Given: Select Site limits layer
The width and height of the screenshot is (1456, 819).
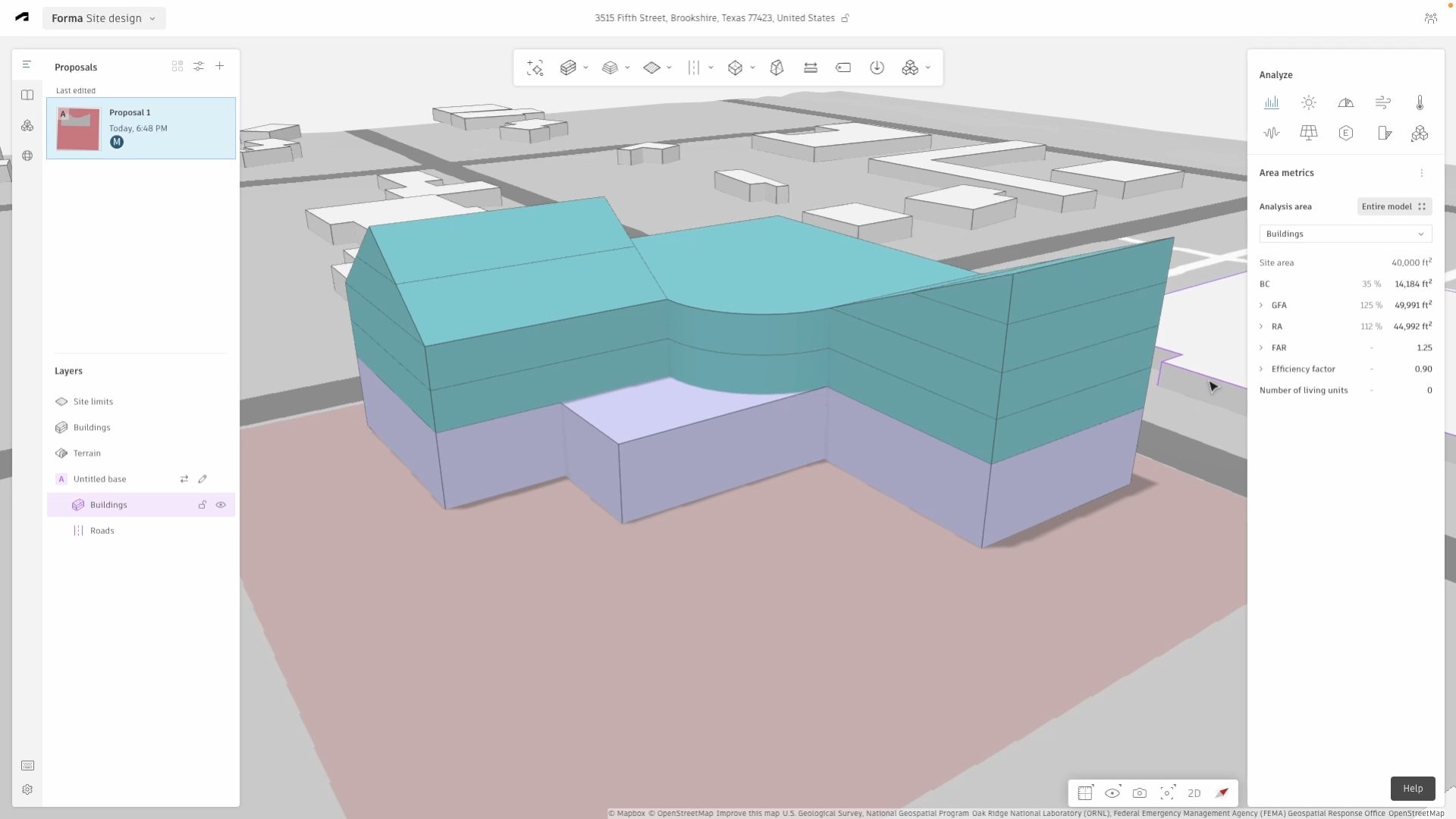Looking at the screenshot, I should coord(93,402).
